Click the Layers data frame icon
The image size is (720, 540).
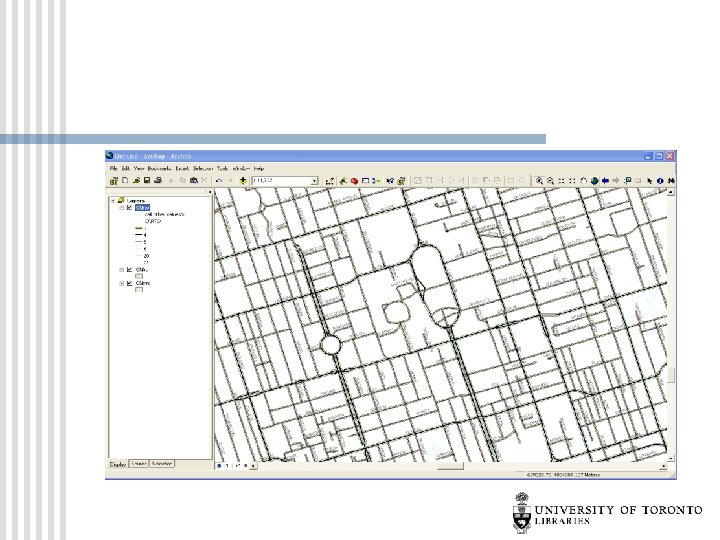pyautogui.click(x=122, y=200)
